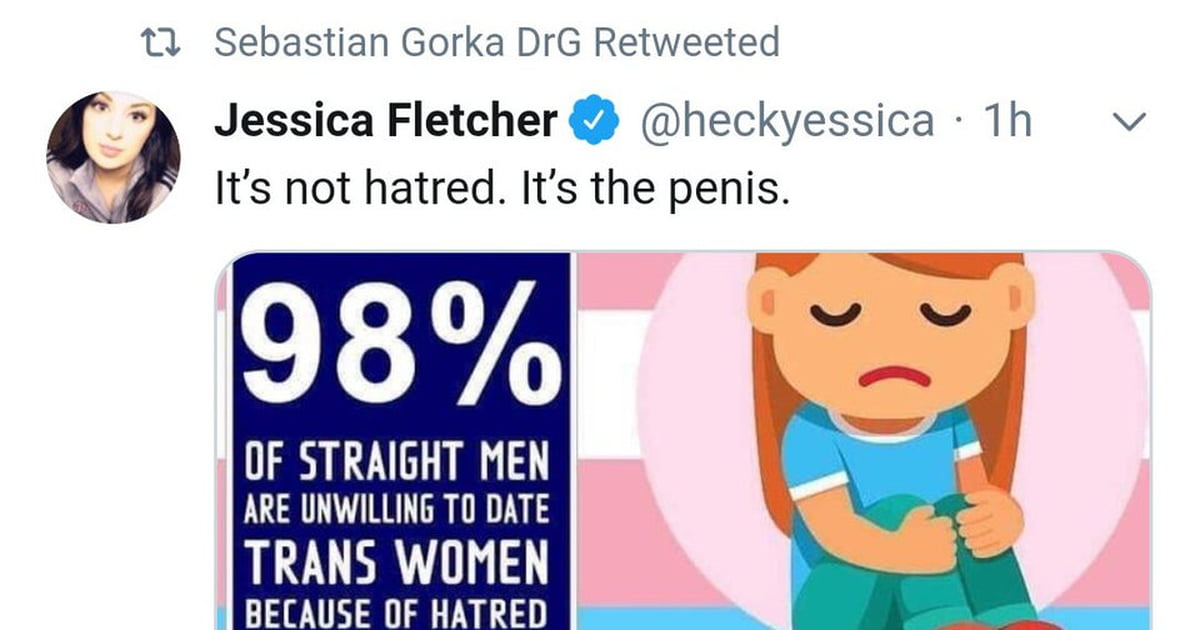Click the girl's closed eyes
This screenshot has height=630, width=1200.
[x=891, y=314]
